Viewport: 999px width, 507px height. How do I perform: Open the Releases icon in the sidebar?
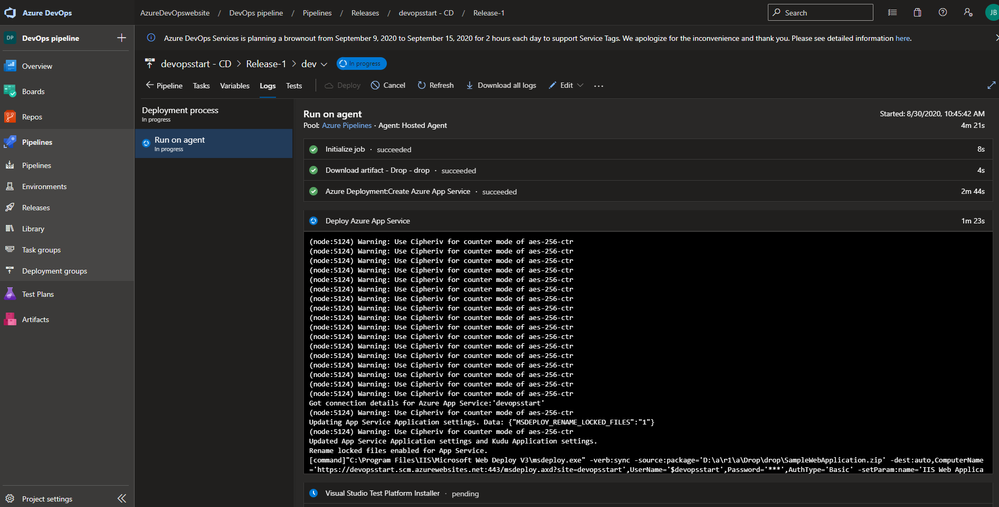point(10,207)
